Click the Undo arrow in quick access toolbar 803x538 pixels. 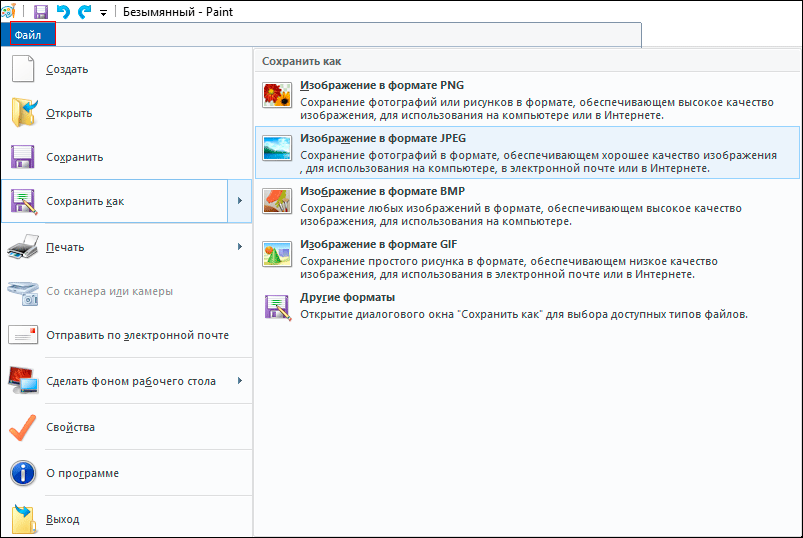coord(63,11)
